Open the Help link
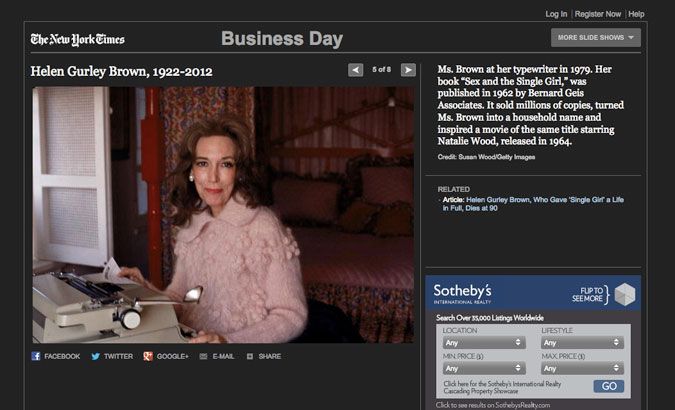This screenshot has height=410, width=675. tap(636, 14)
